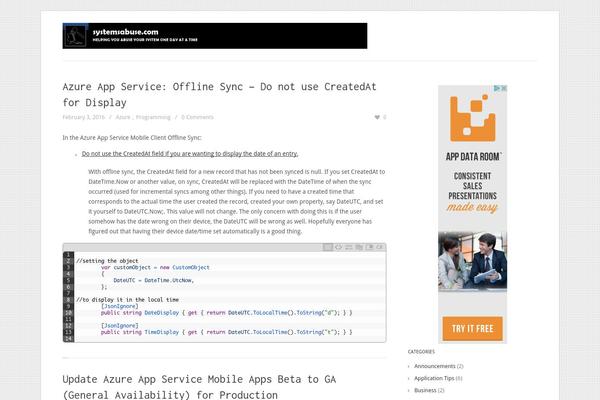
Task: Click the 'In the Azure App Service Mobile Client' sentence
Action: pos(132,137)
